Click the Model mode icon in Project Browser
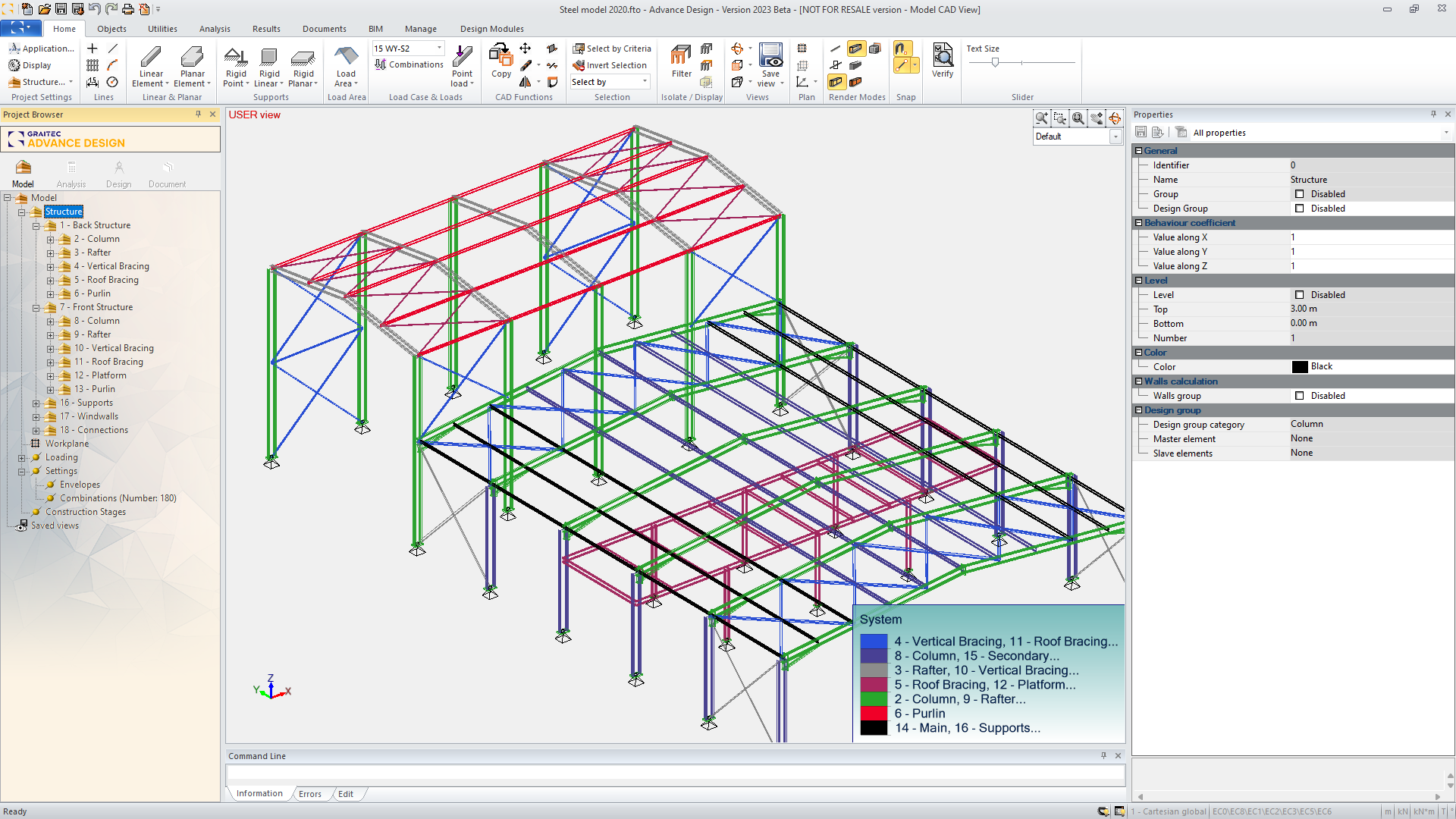The height and width of the screenshot is (819, 1456). tap(23, 167)
